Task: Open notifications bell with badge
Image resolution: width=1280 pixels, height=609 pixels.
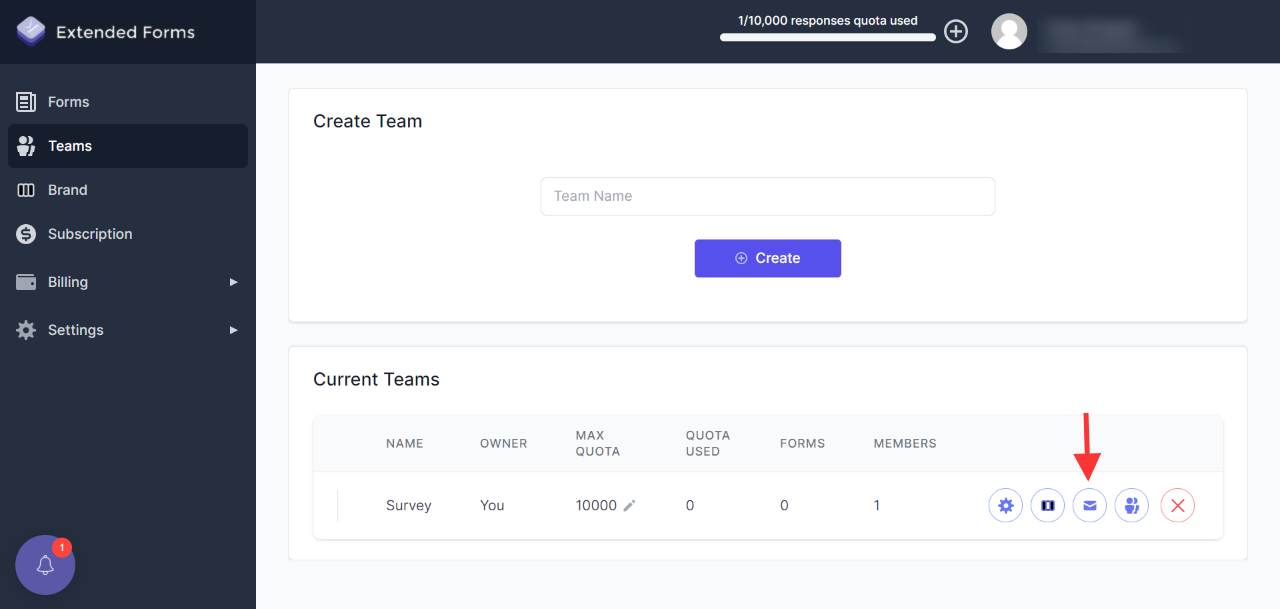Action: (45, 565)
